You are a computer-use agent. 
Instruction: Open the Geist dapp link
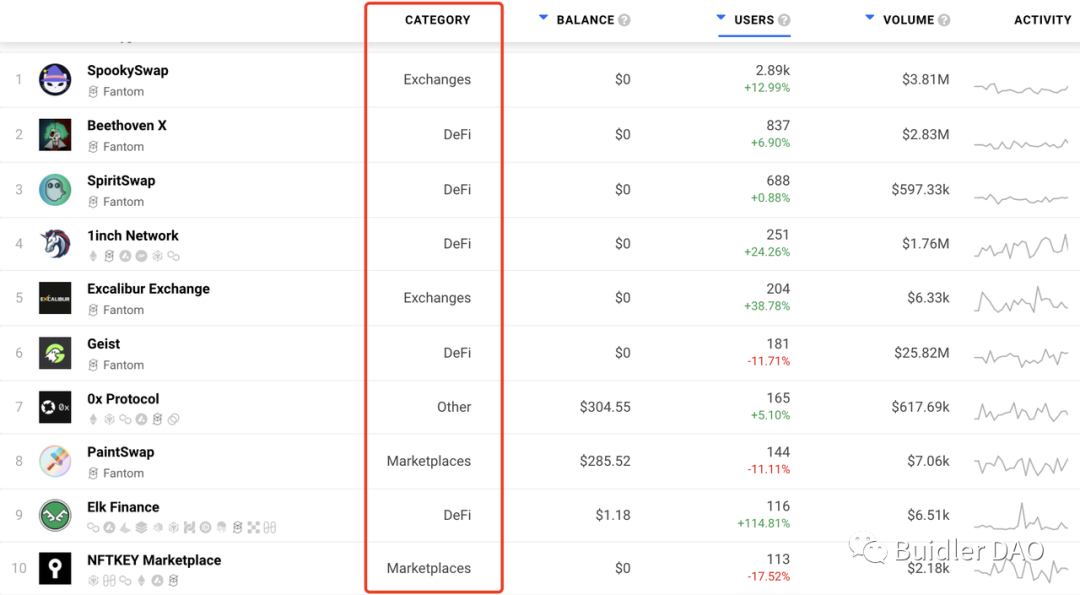(103, 344)
